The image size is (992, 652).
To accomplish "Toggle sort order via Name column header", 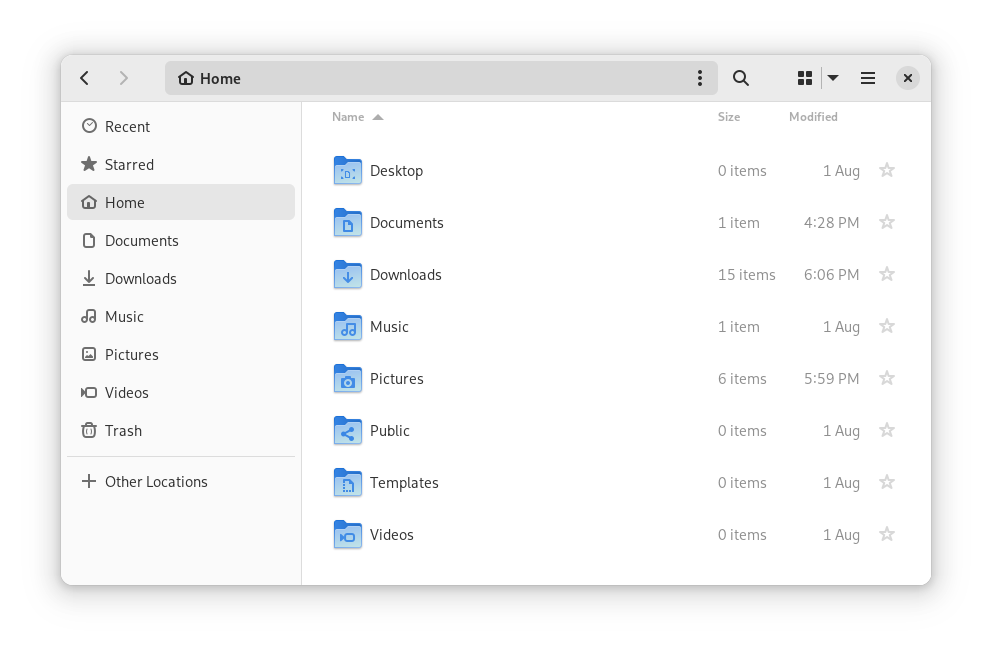I will tap(349, 117).
